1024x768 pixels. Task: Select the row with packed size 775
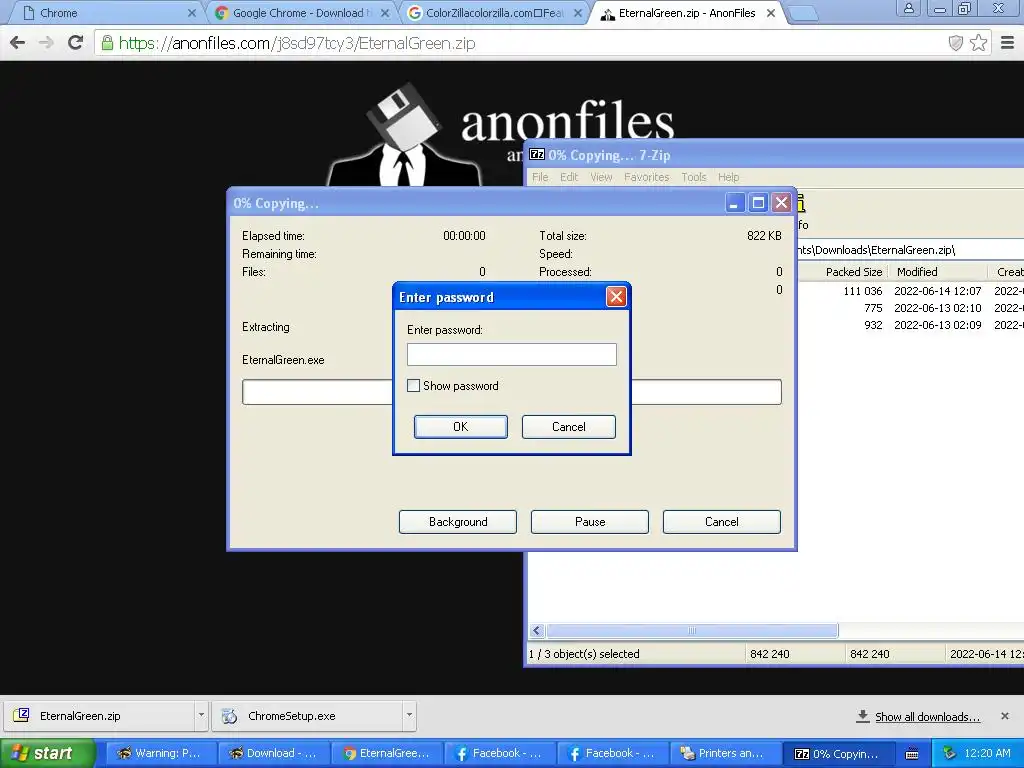click(x=910, y=308)
